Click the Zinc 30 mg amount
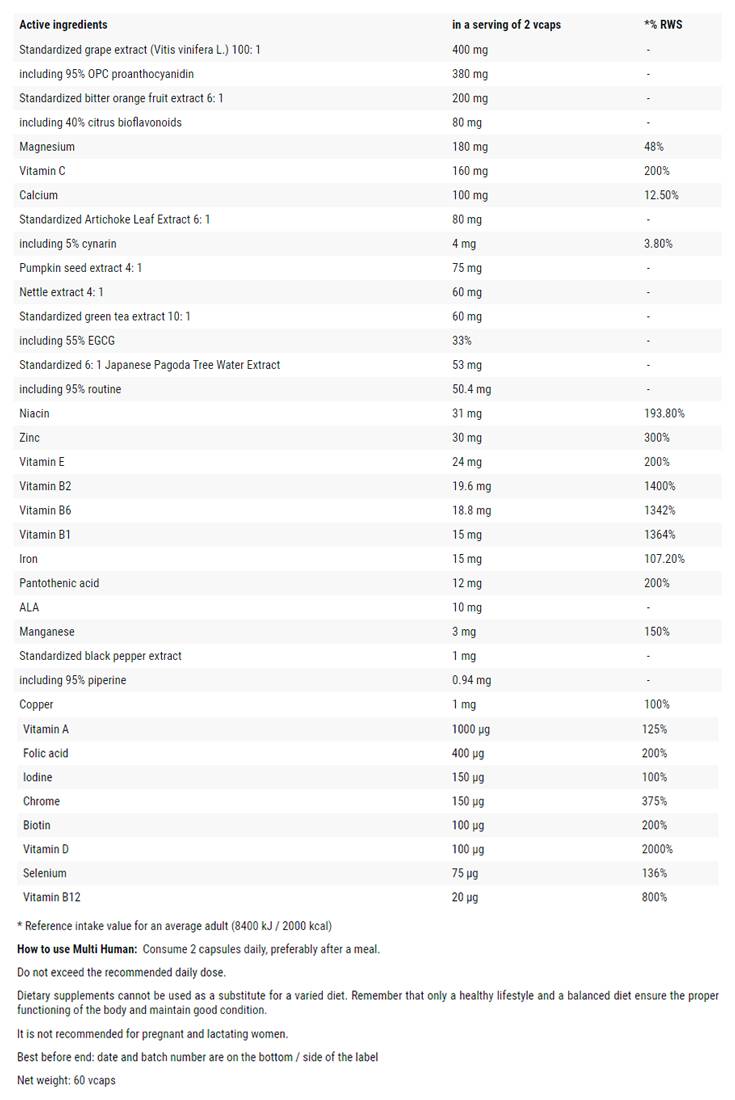The image size is (735, 1100). coord(467,437)
